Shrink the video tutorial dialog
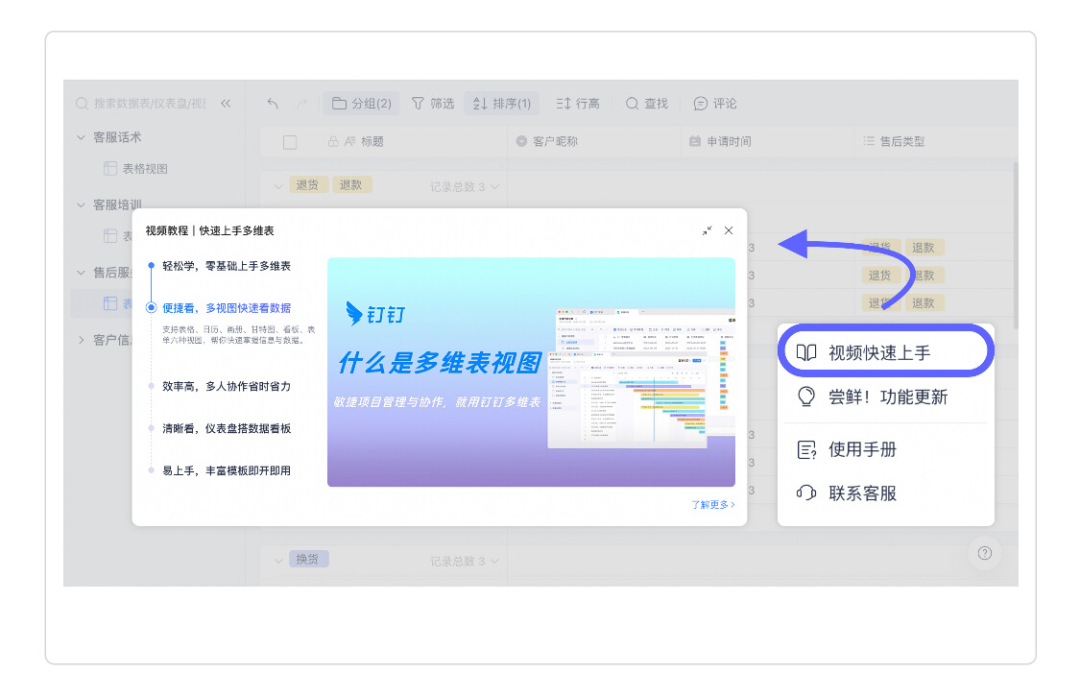This screenshot has height=697, width=1080. coord(707,231)
